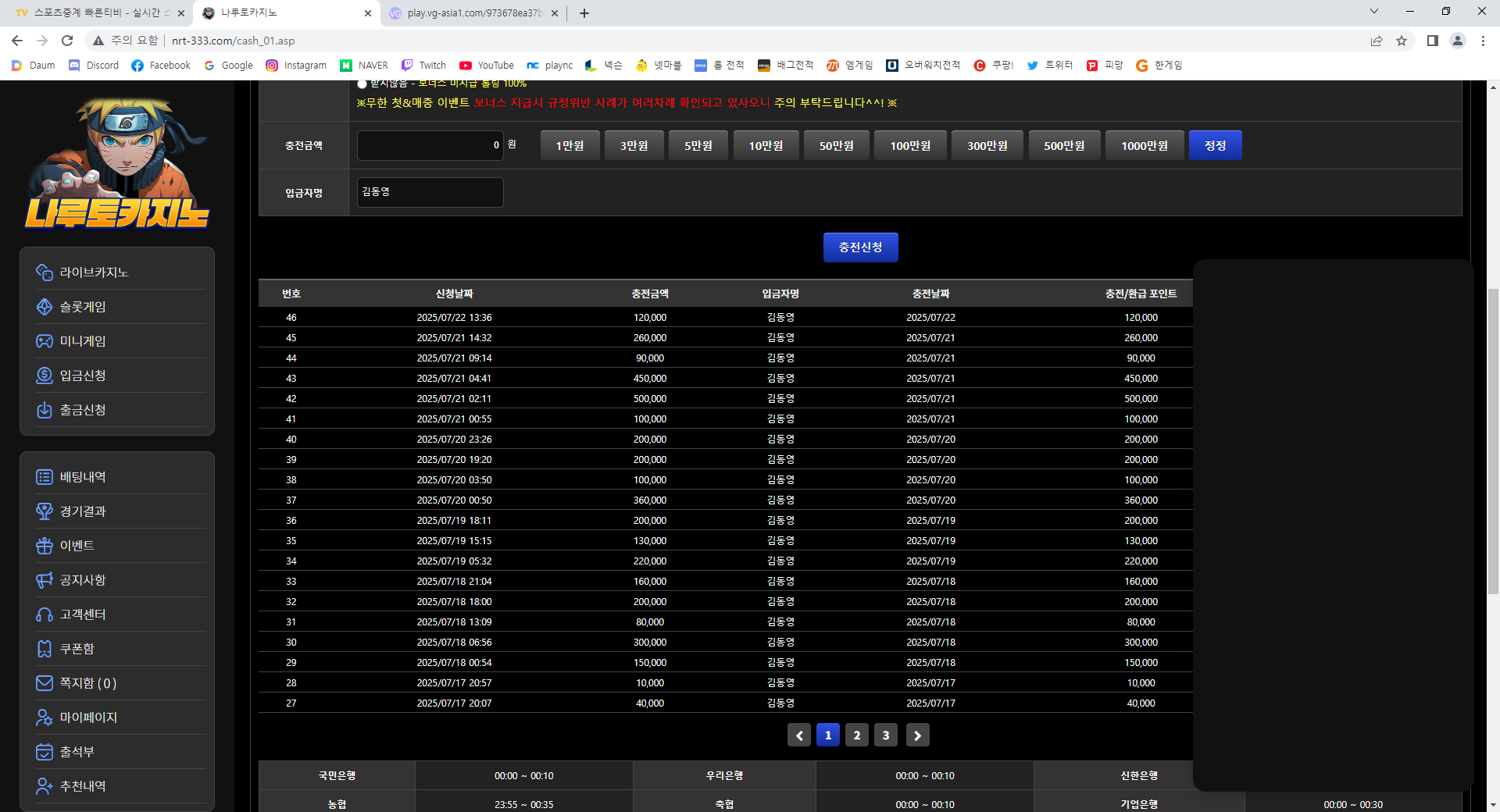The image size is (1500, 812).
Task: Open the Discord bookmark
Action: (94, 66)
